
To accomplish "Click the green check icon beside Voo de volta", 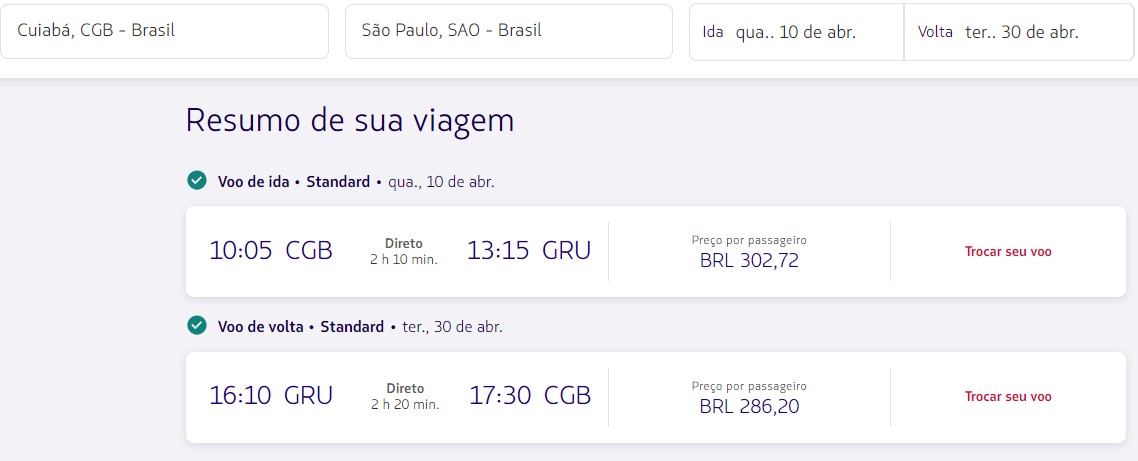I will 197,326.
